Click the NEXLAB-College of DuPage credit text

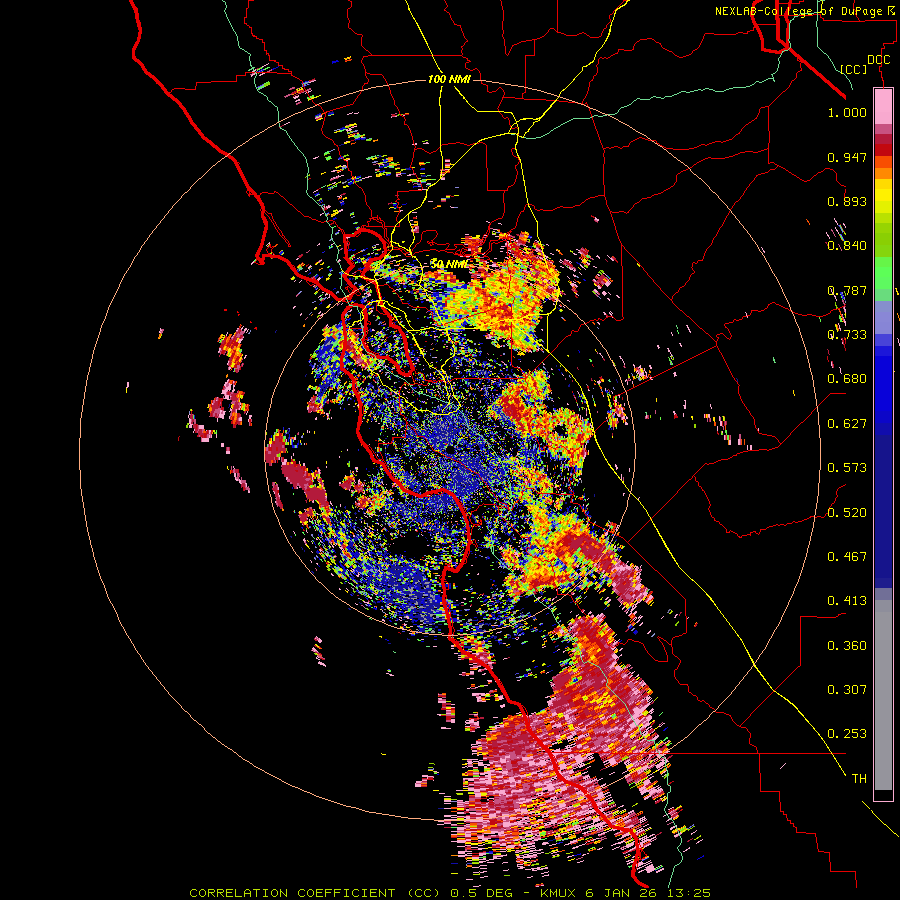(806, 11)
